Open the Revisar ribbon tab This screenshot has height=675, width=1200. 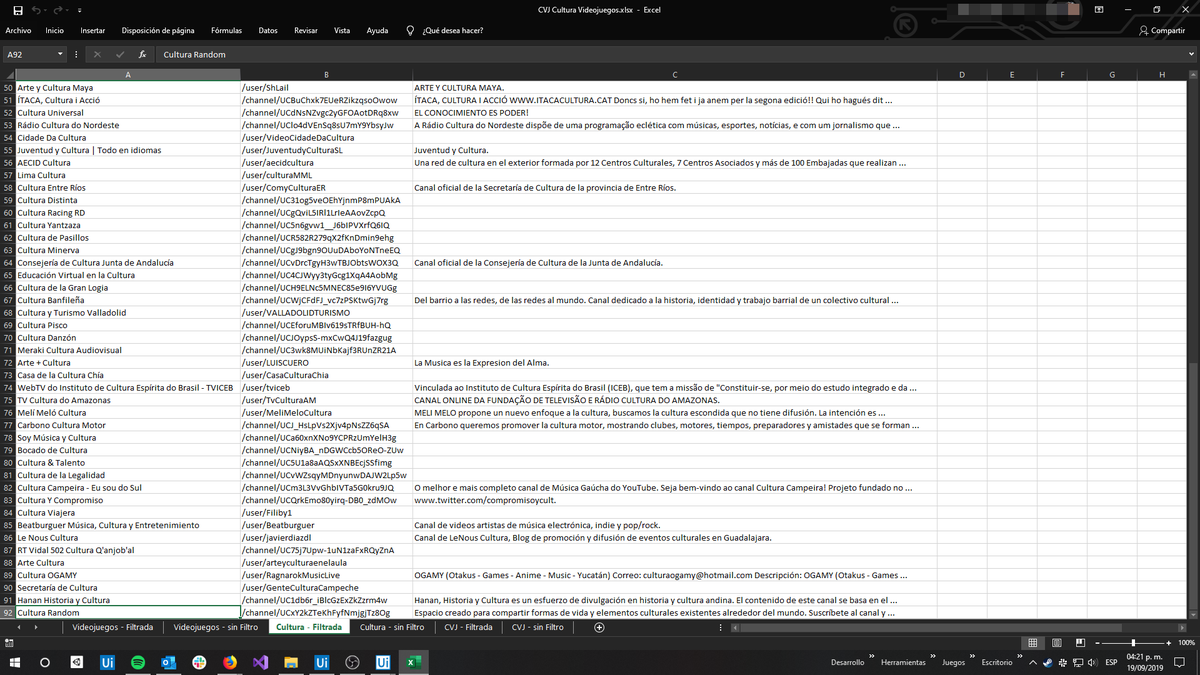pos(306,31)
